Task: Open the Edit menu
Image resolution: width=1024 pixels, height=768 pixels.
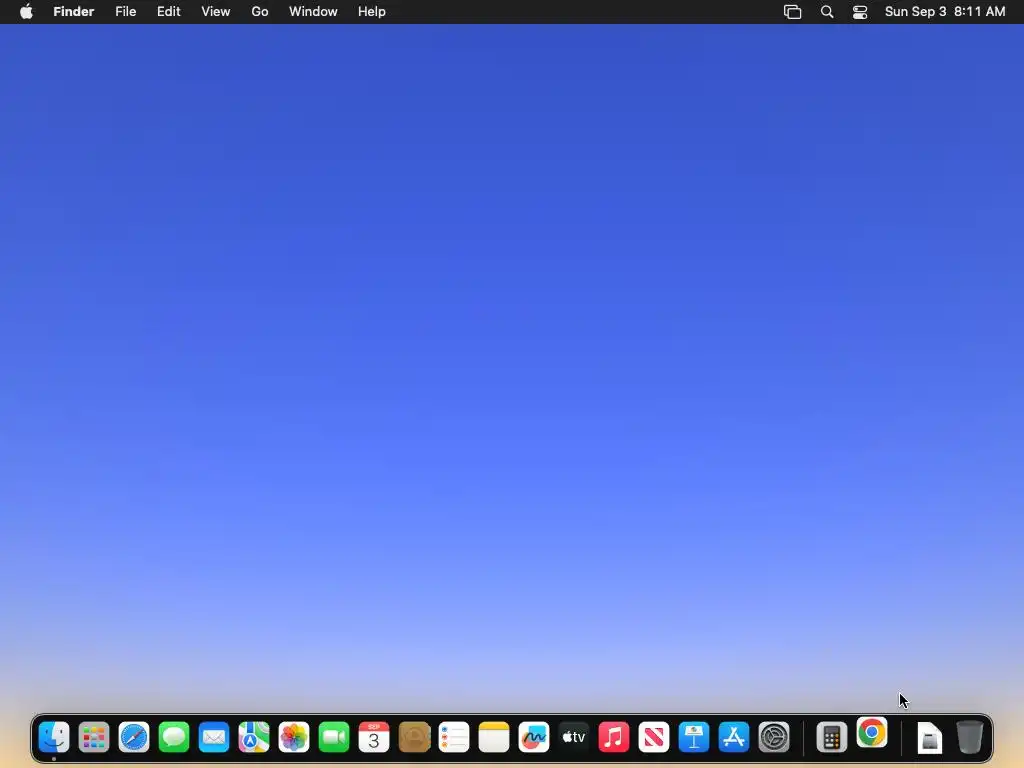Action: (168, 12)
